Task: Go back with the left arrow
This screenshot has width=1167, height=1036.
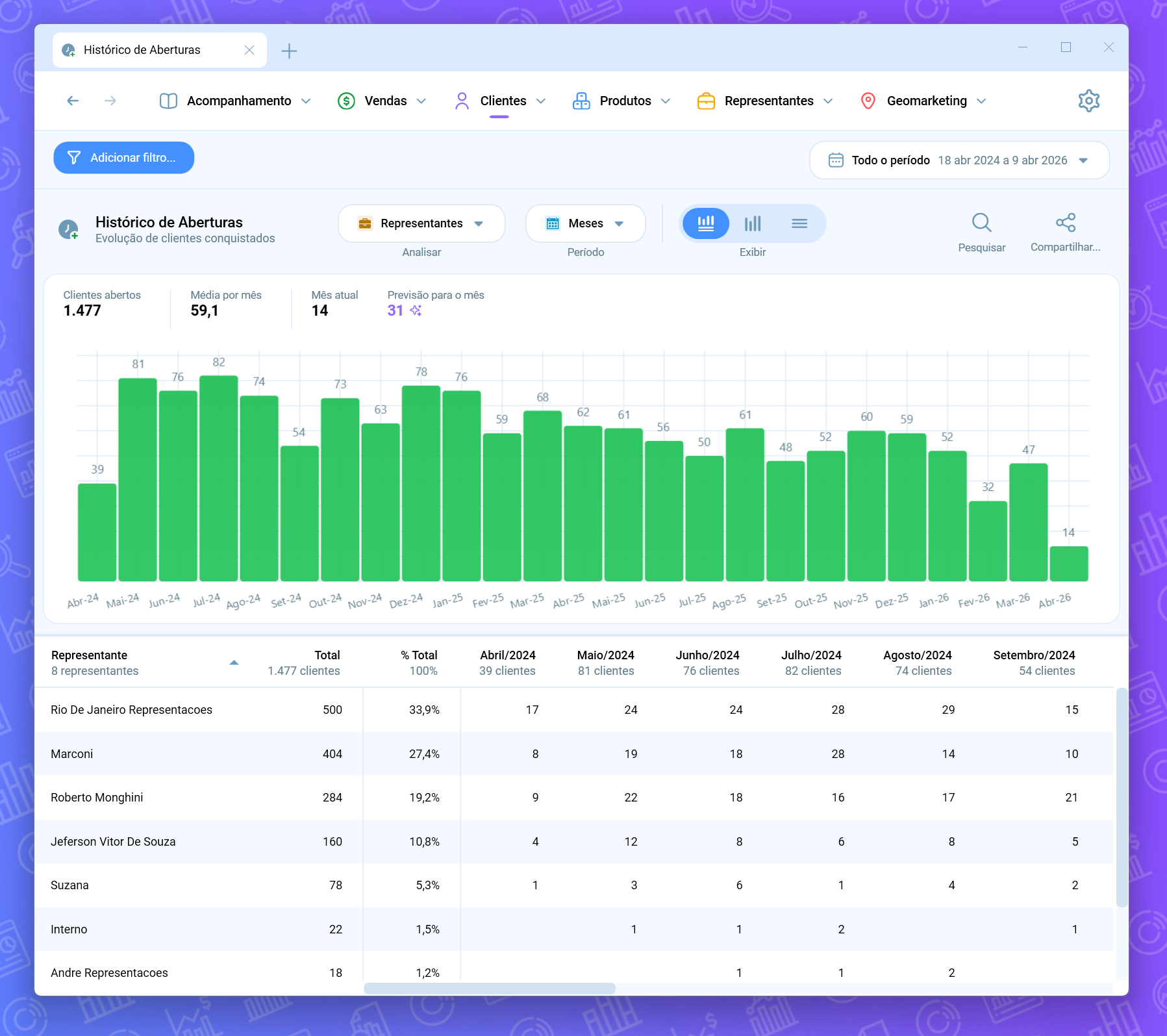Action: (73, 101)
